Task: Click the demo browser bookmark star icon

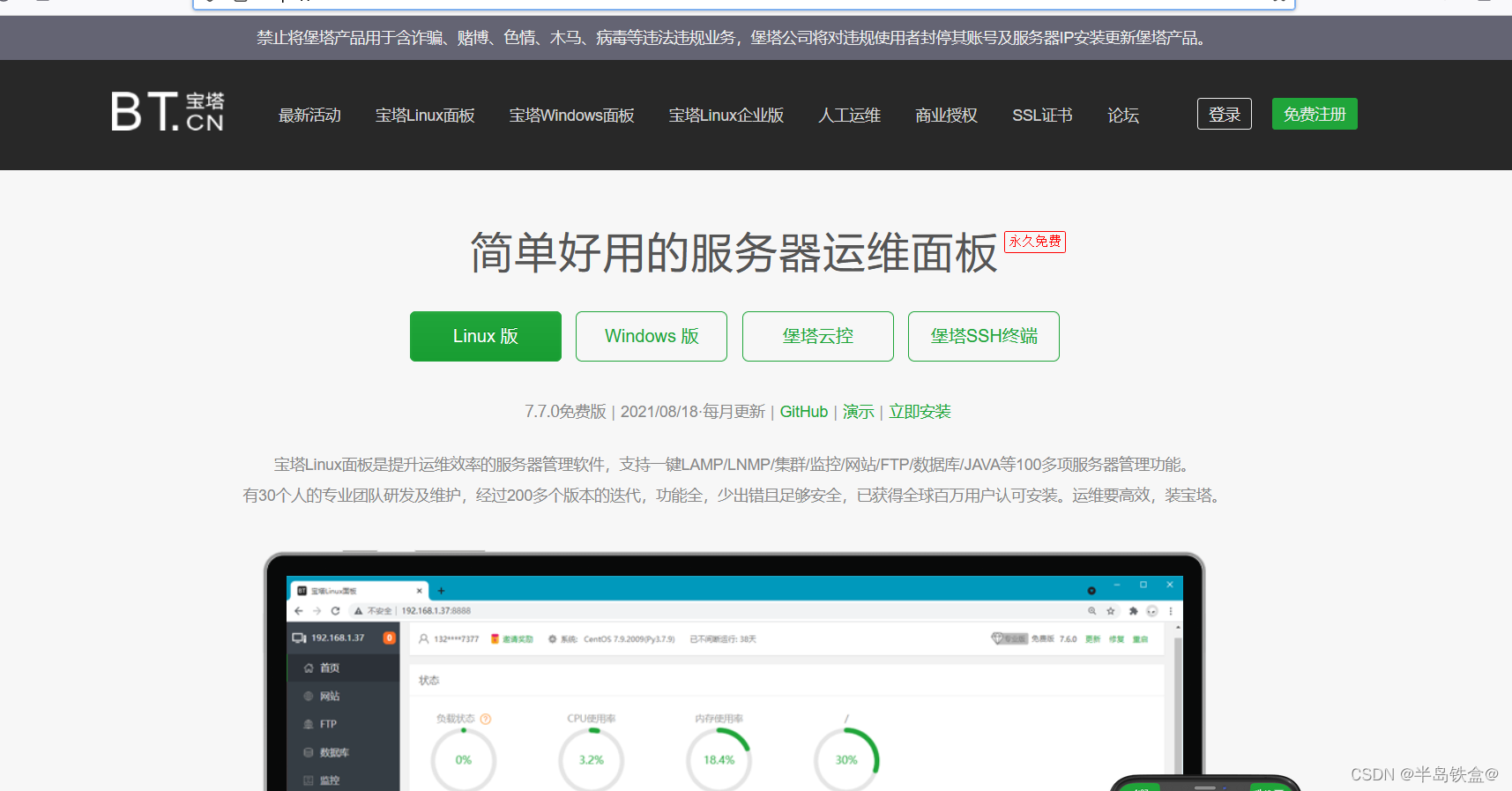Action: point(1111,610)
